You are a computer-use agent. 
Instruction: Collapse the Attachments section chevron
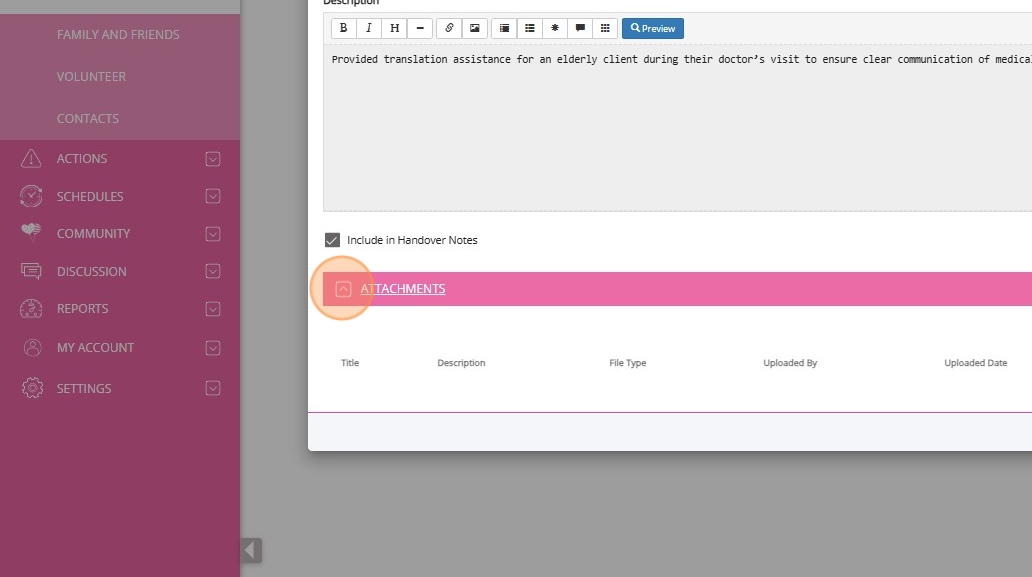[x=343, y=289]
